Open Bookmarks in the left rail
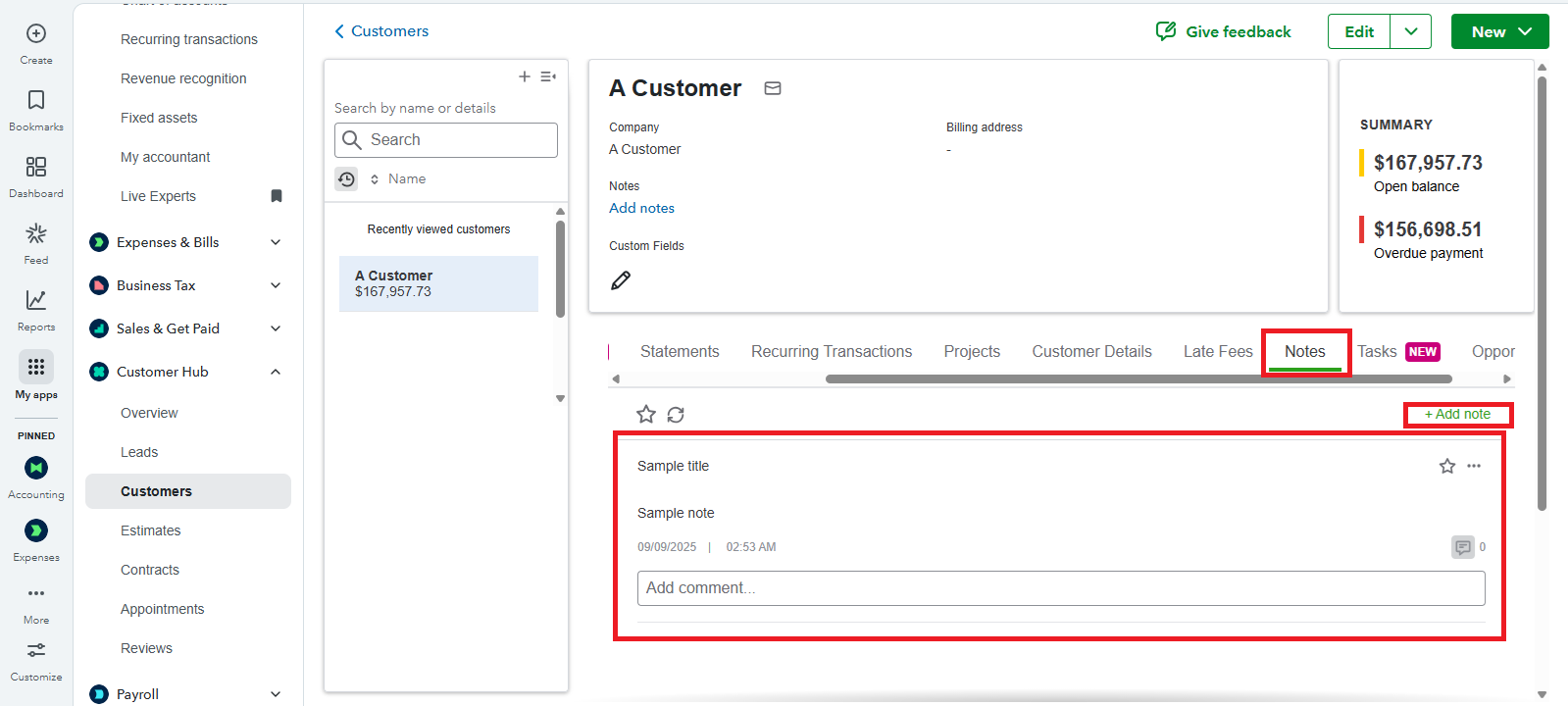The width and height of the screenshot is (1568, 706). click(x=36, y=100)
